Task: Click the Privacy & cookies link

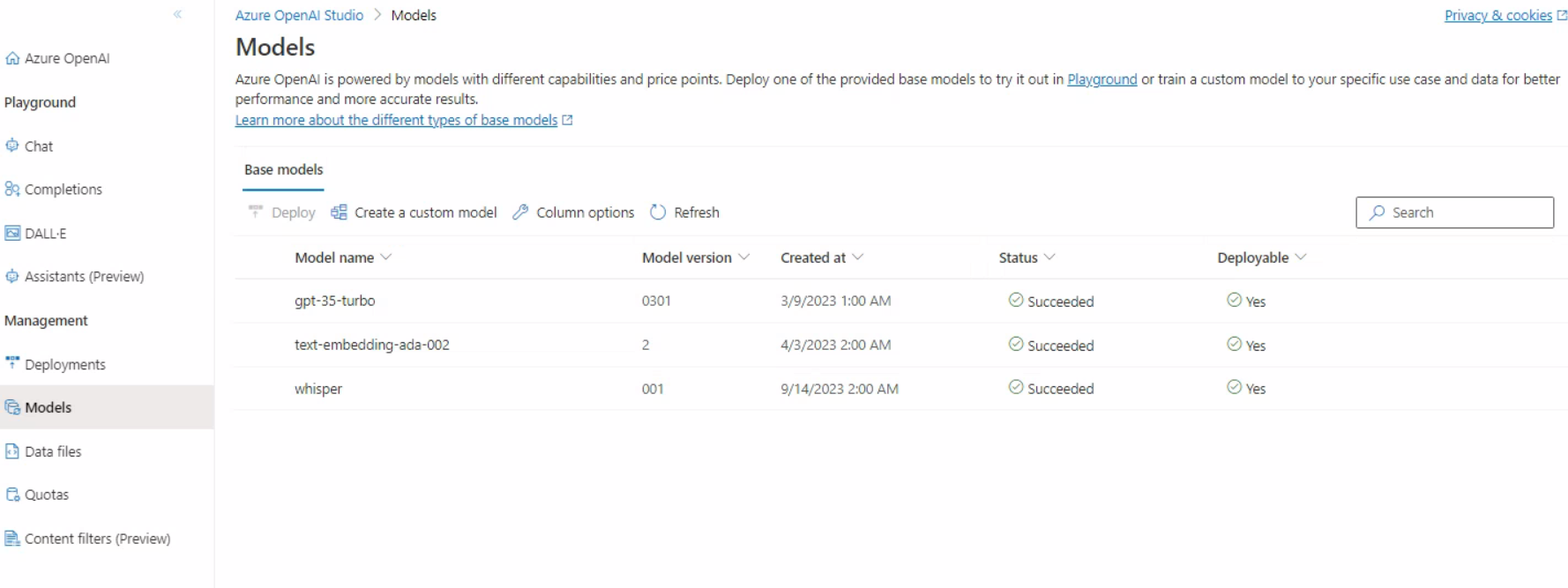Action: coord(1497,15)
